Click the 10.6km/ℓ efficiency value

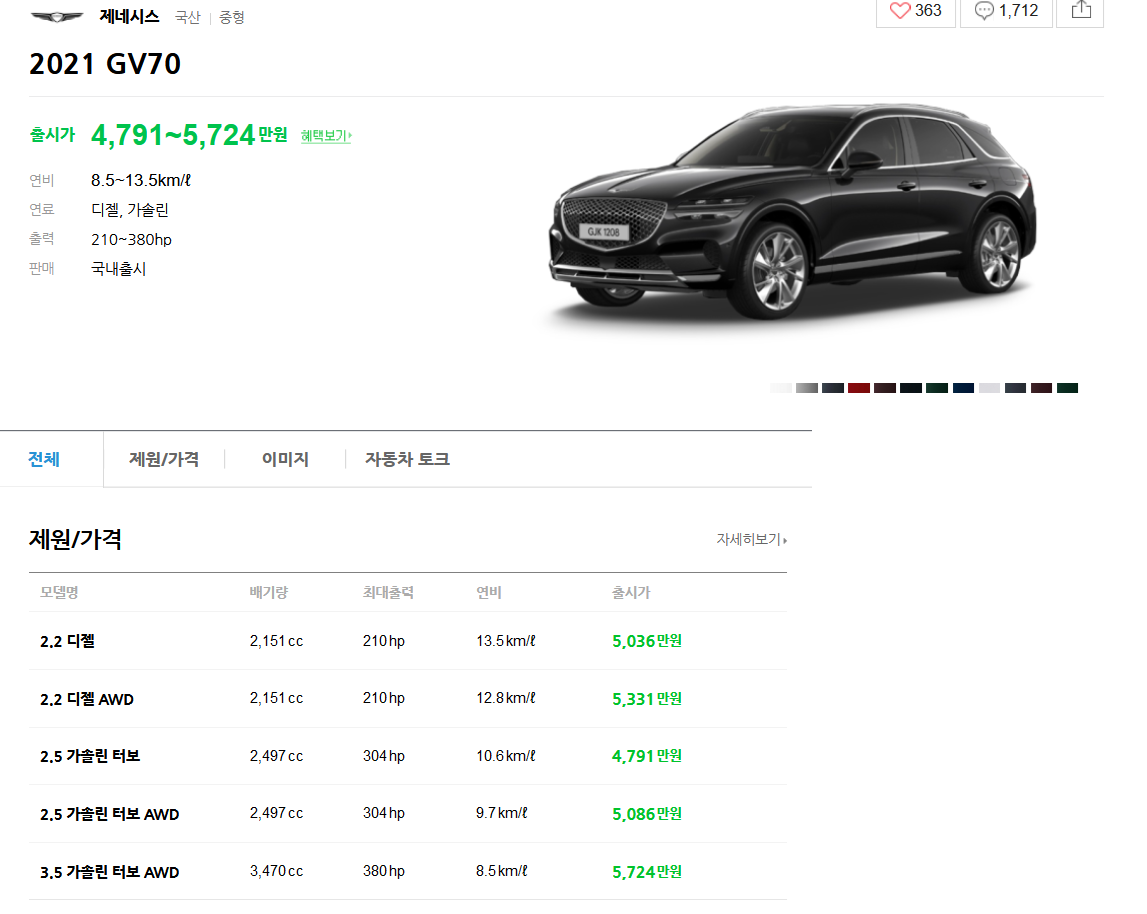[x=505, y=756]
